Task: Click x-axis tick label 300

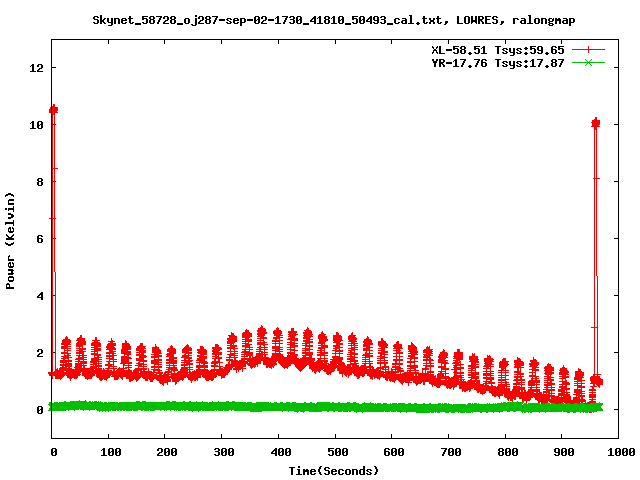Action: [224, 452]
